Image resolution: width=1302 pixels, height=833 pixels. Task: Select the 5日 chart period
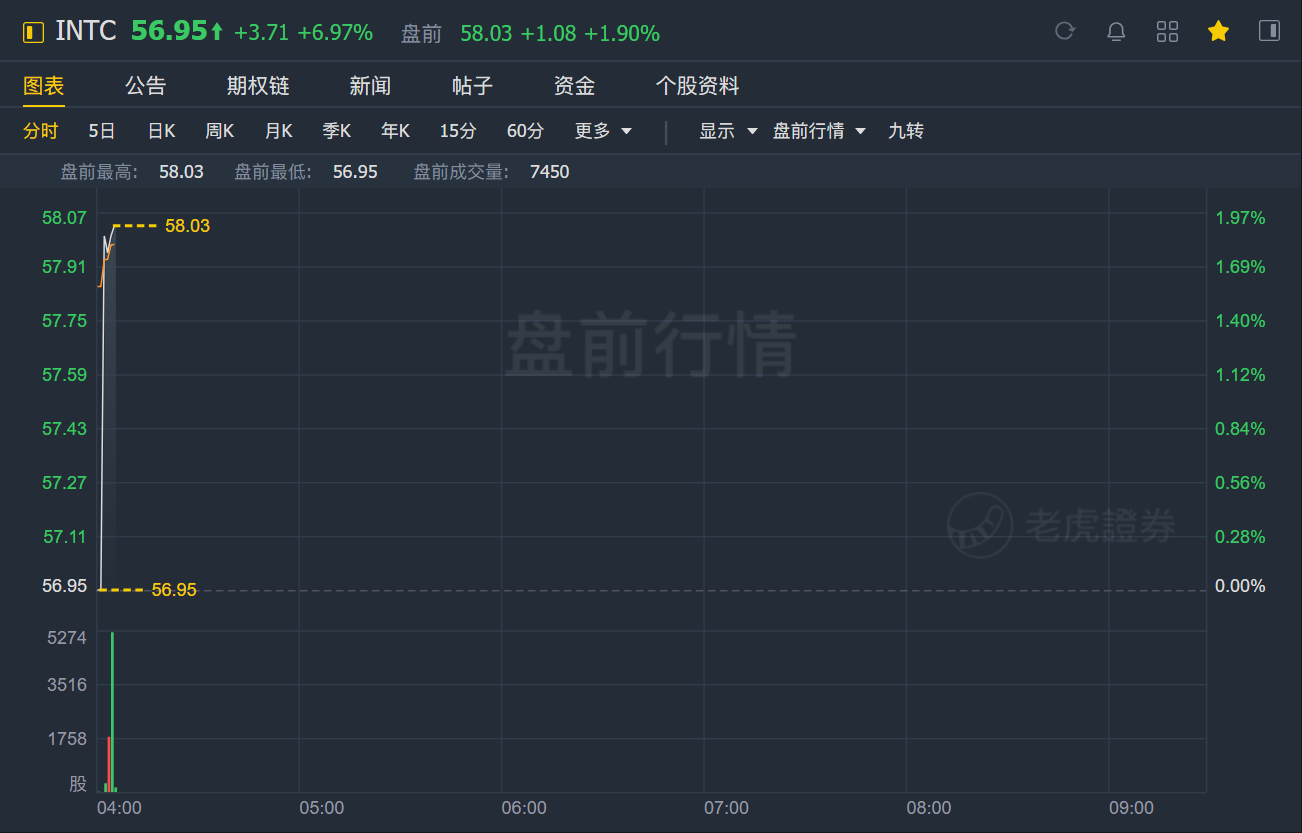click(x=102, y=131)
